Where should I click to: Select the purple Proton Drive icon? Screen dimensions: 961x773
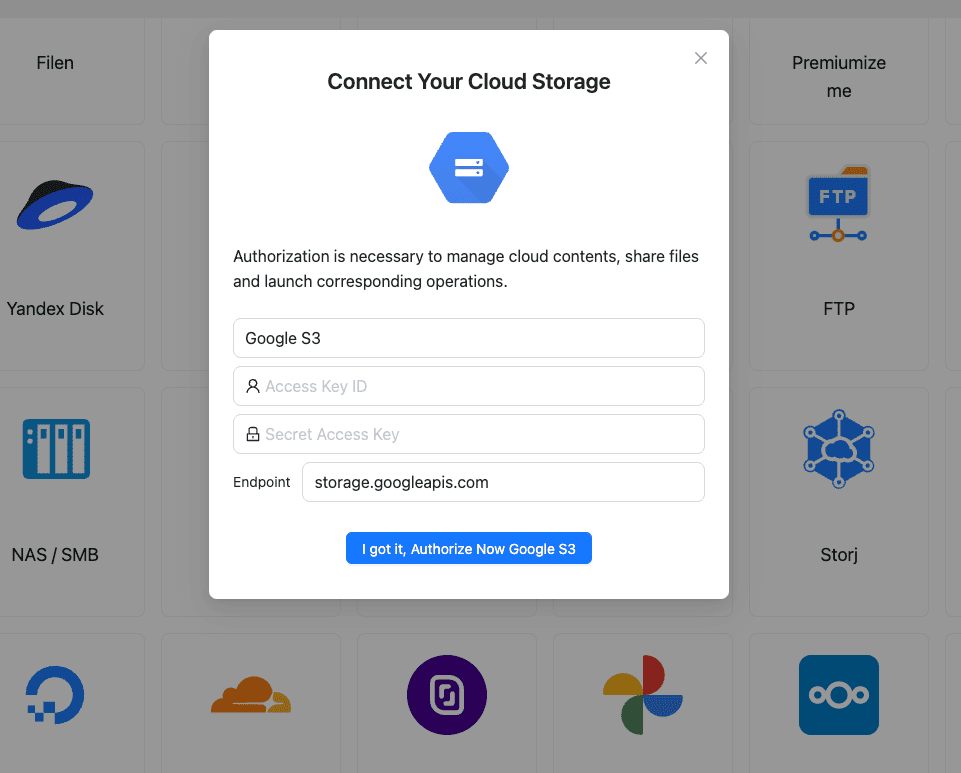[446, 694]
